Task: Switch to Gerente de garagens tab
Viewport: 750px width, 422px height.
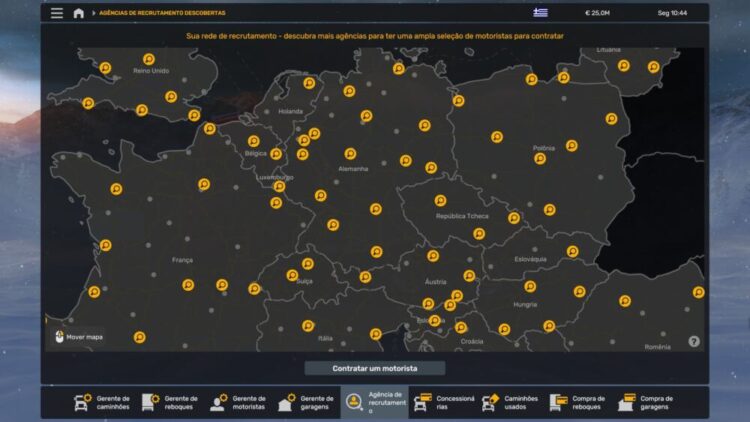Action: click(306, 402)
